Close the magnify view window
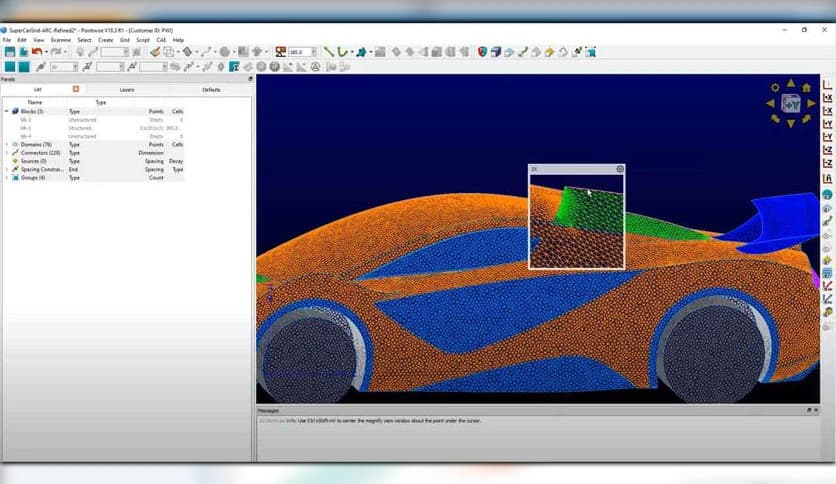836x484 pixels. 620,169
